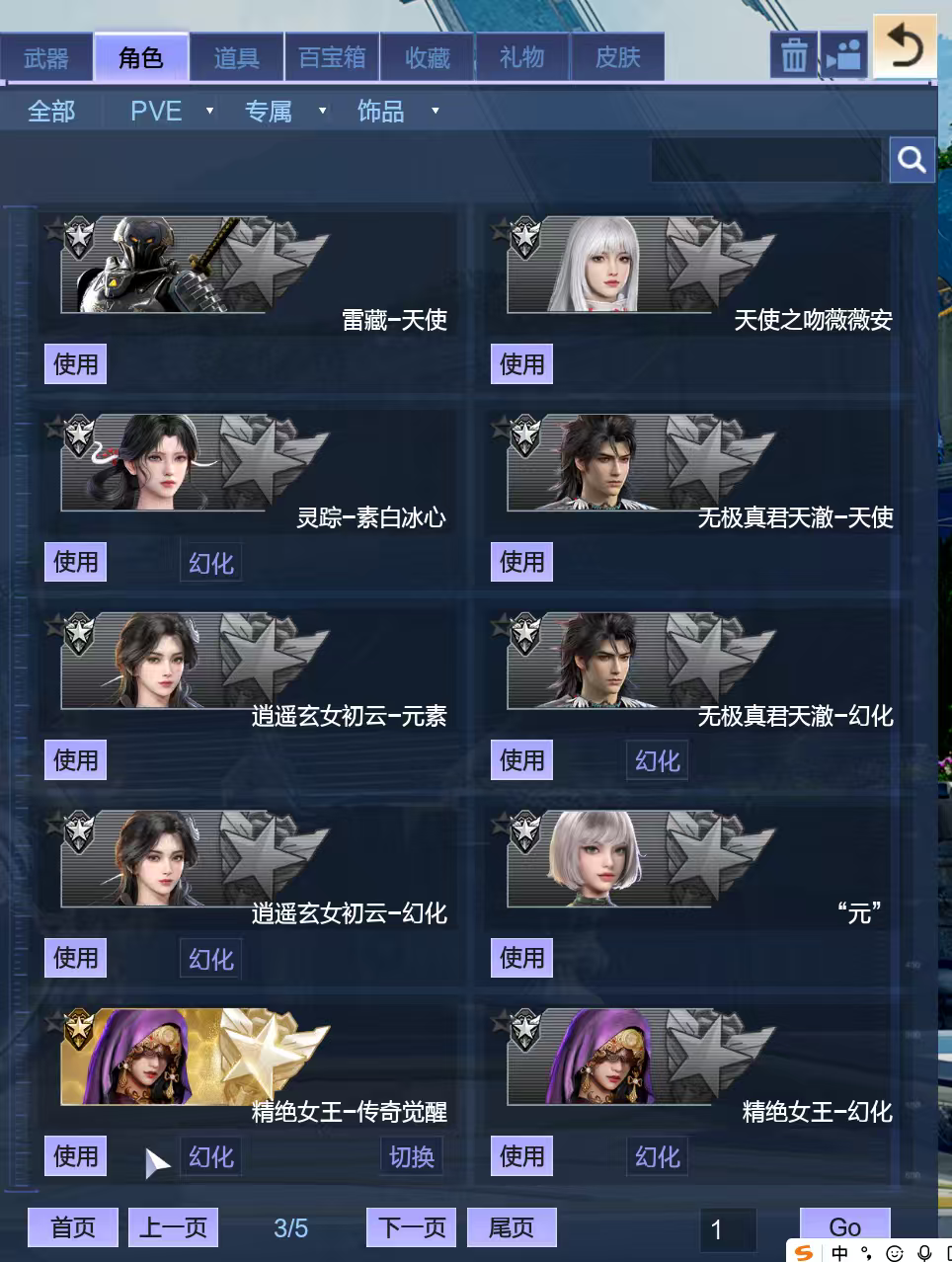Screen dimensions: 952x1262
Task: Select the 雷藏-天使 character portrait
Action: click(x=194, y=265)
